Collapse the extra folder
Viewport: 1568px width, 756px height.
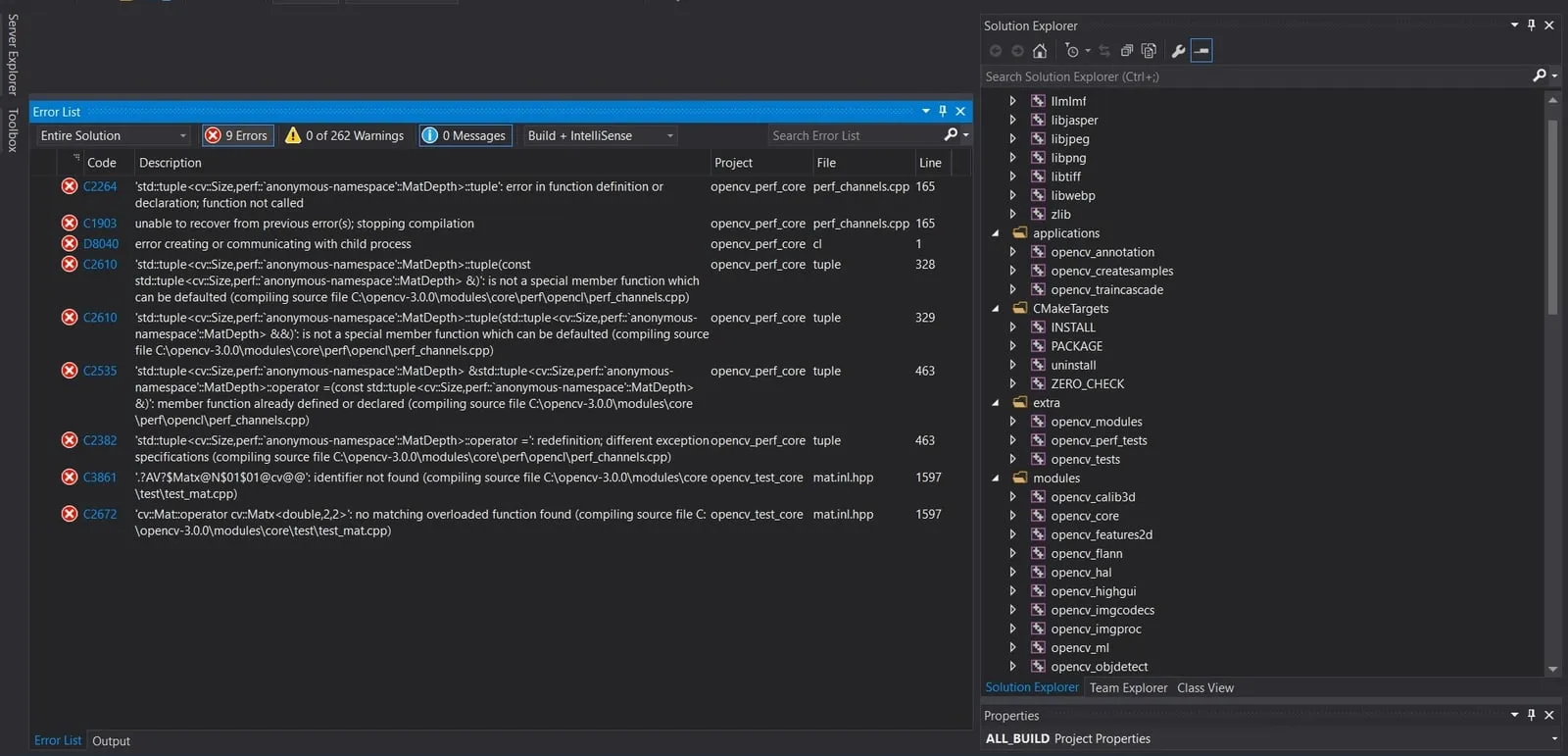[x=996, y=403]
